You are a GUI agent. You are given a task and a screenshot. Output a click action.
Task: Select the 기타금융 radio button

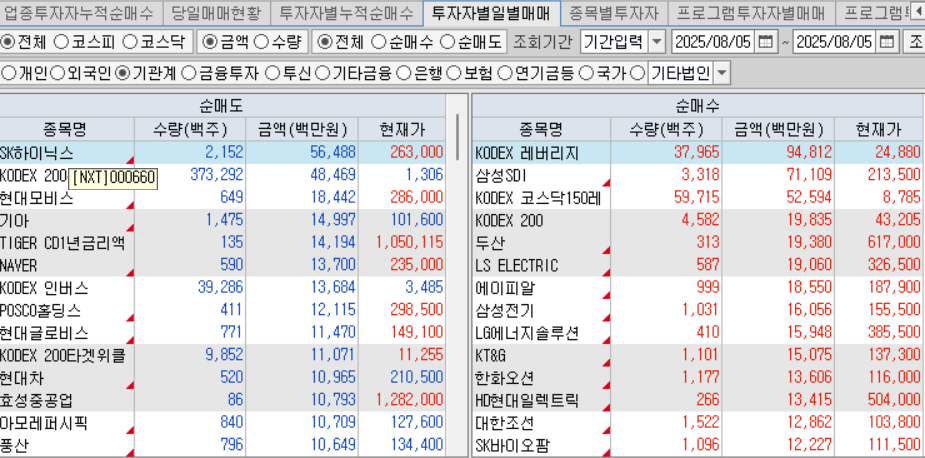pyautogui.click(x=322, y=73)
